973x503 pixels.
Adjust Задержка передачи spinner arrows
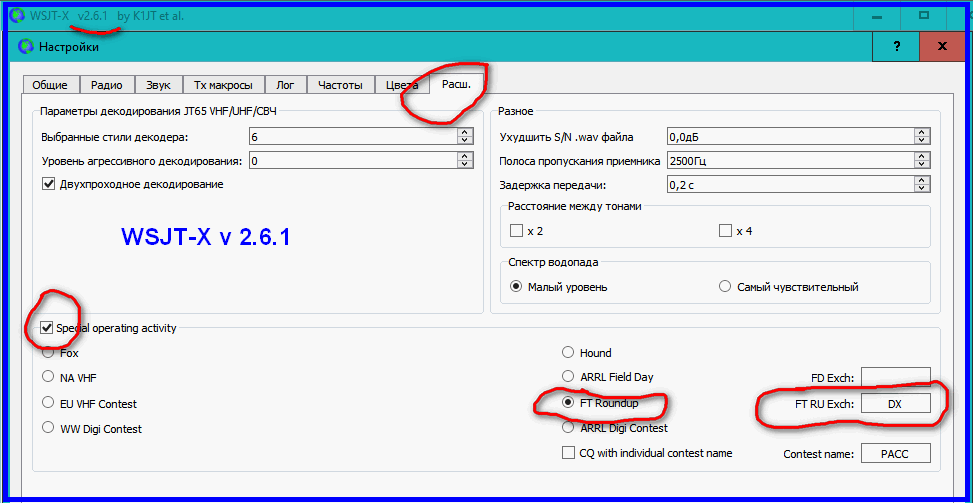point(921,184)
